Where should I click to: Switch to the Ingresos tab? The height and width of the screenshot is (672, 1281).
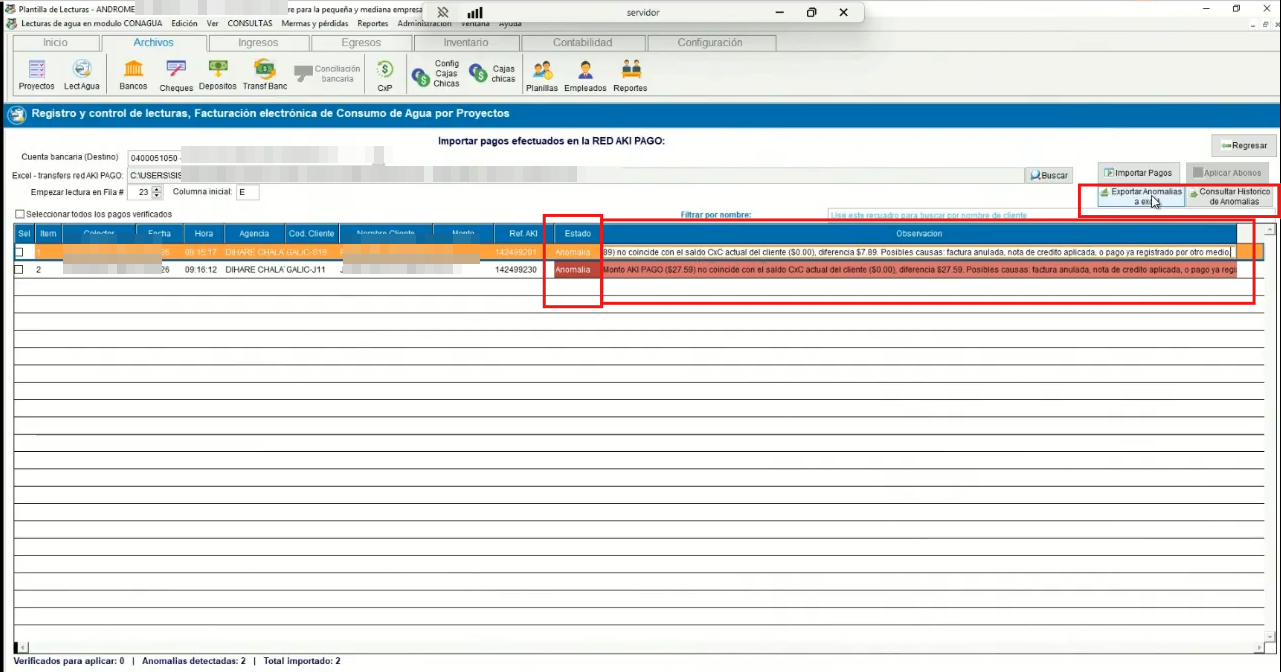click(x=259, y=43)
